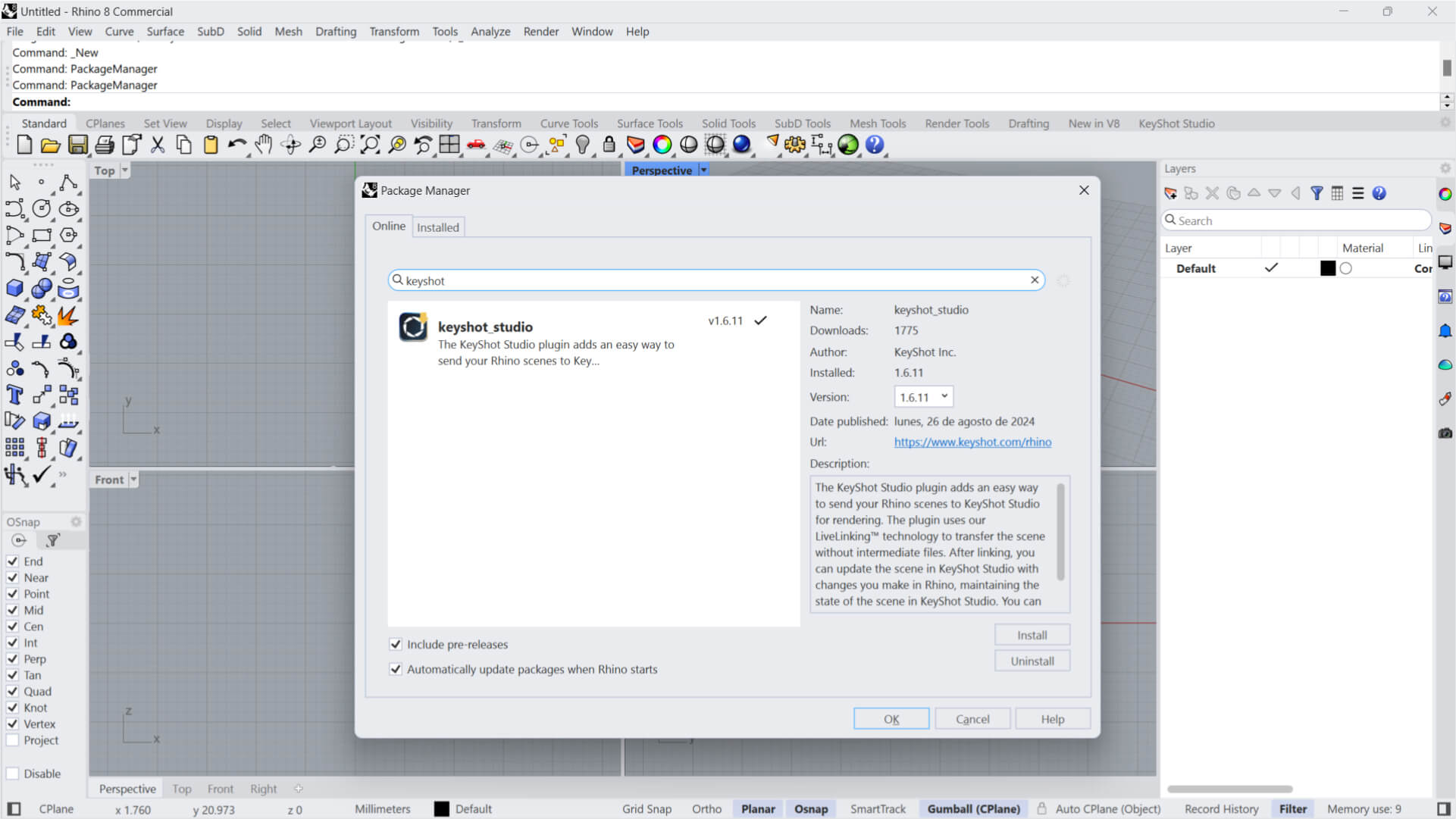Open the Render menu

pyautogui.click(x=541, y=32)
